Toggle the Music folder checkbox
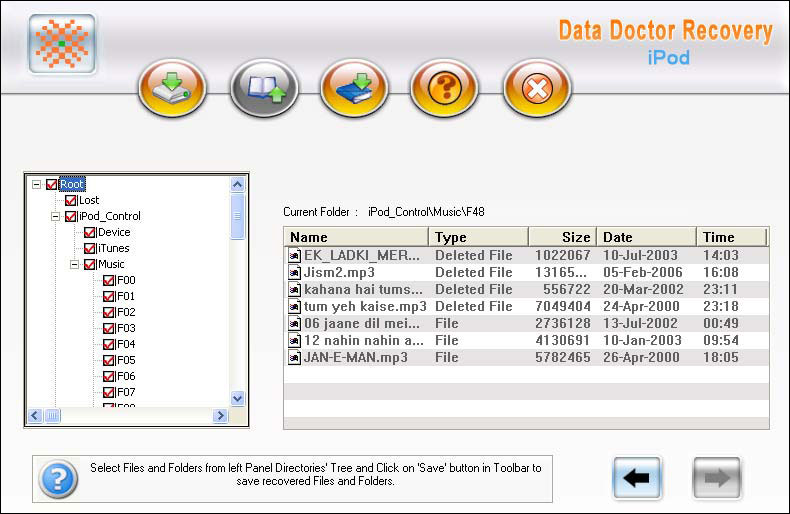The height and width of the screenshot is (514, 790). pyautogui.click(x=90, y=265)
